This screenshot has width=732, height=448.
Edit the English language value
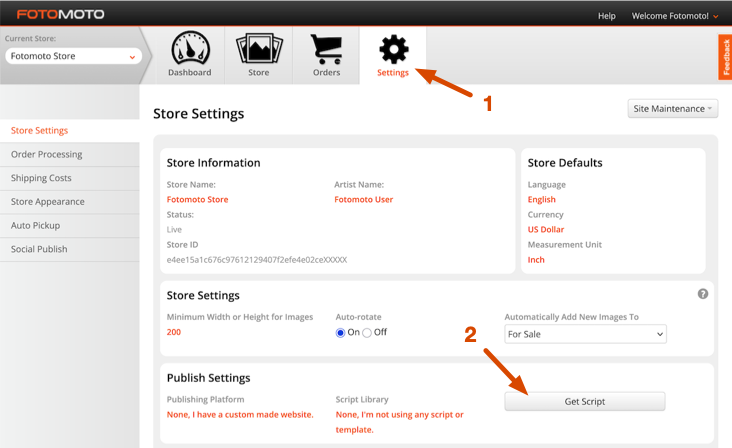click(542, 199)
